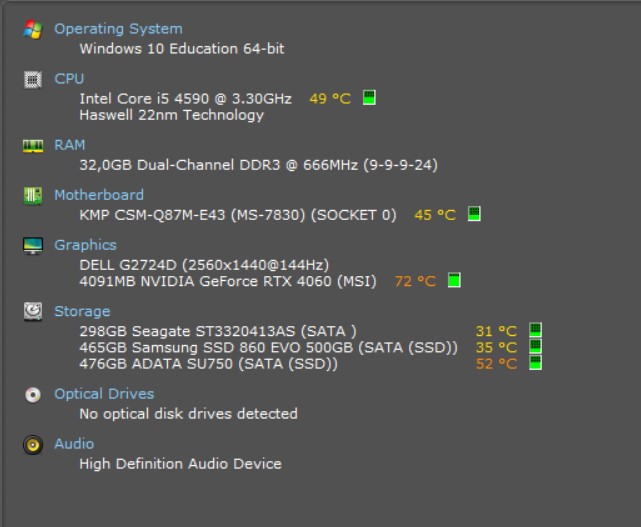
Task: Click the green Motherboard icon
Action: (x=33, y=195)
